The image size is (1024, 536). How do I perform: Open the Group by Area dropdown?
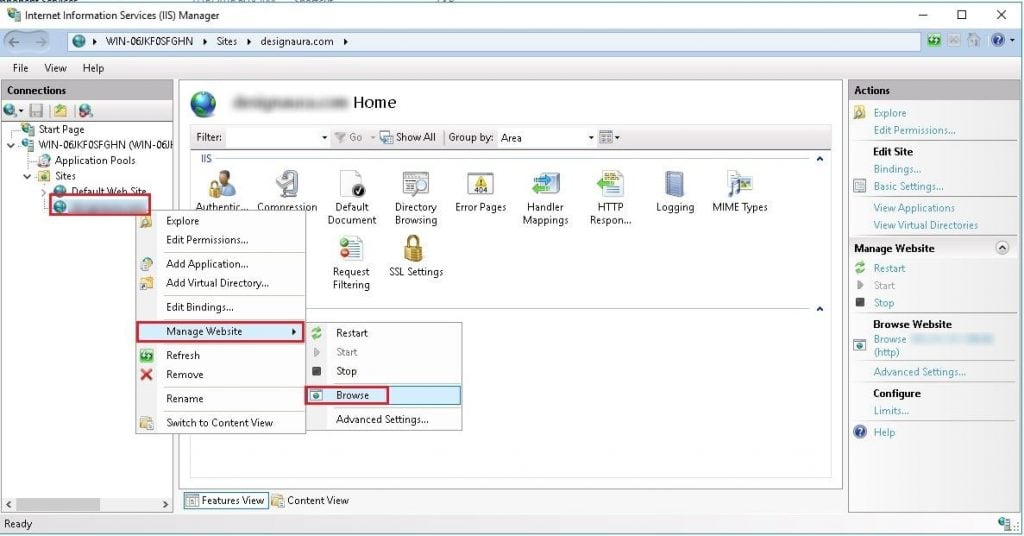591,137
